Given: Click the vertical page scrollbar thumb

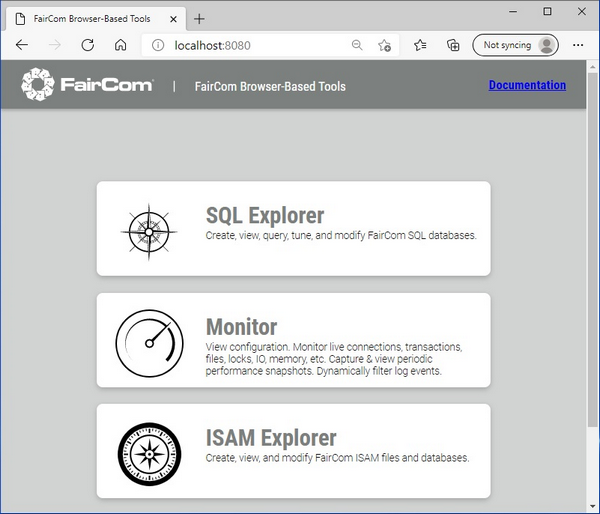Looking at the screenshot, I should coord(593,251).
